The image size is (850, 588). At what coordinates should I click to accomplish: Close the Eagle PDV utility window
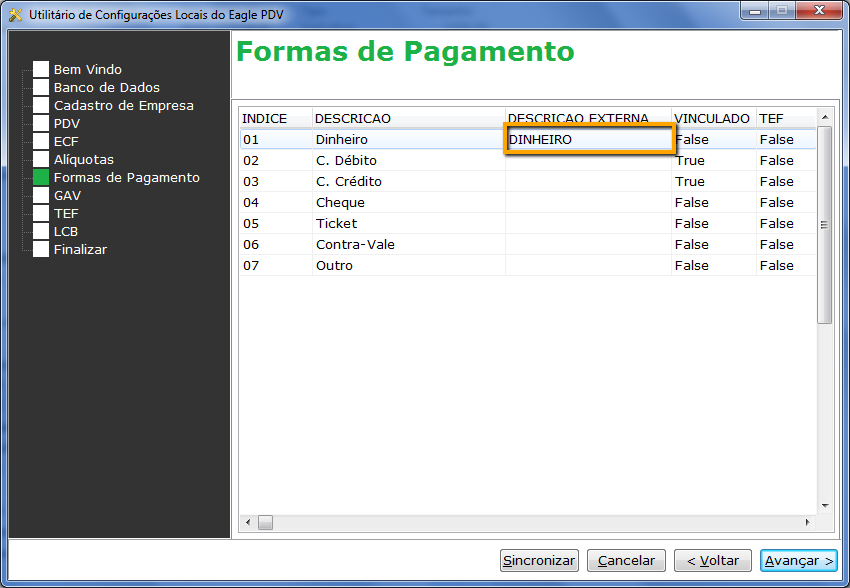pos(820,10)
